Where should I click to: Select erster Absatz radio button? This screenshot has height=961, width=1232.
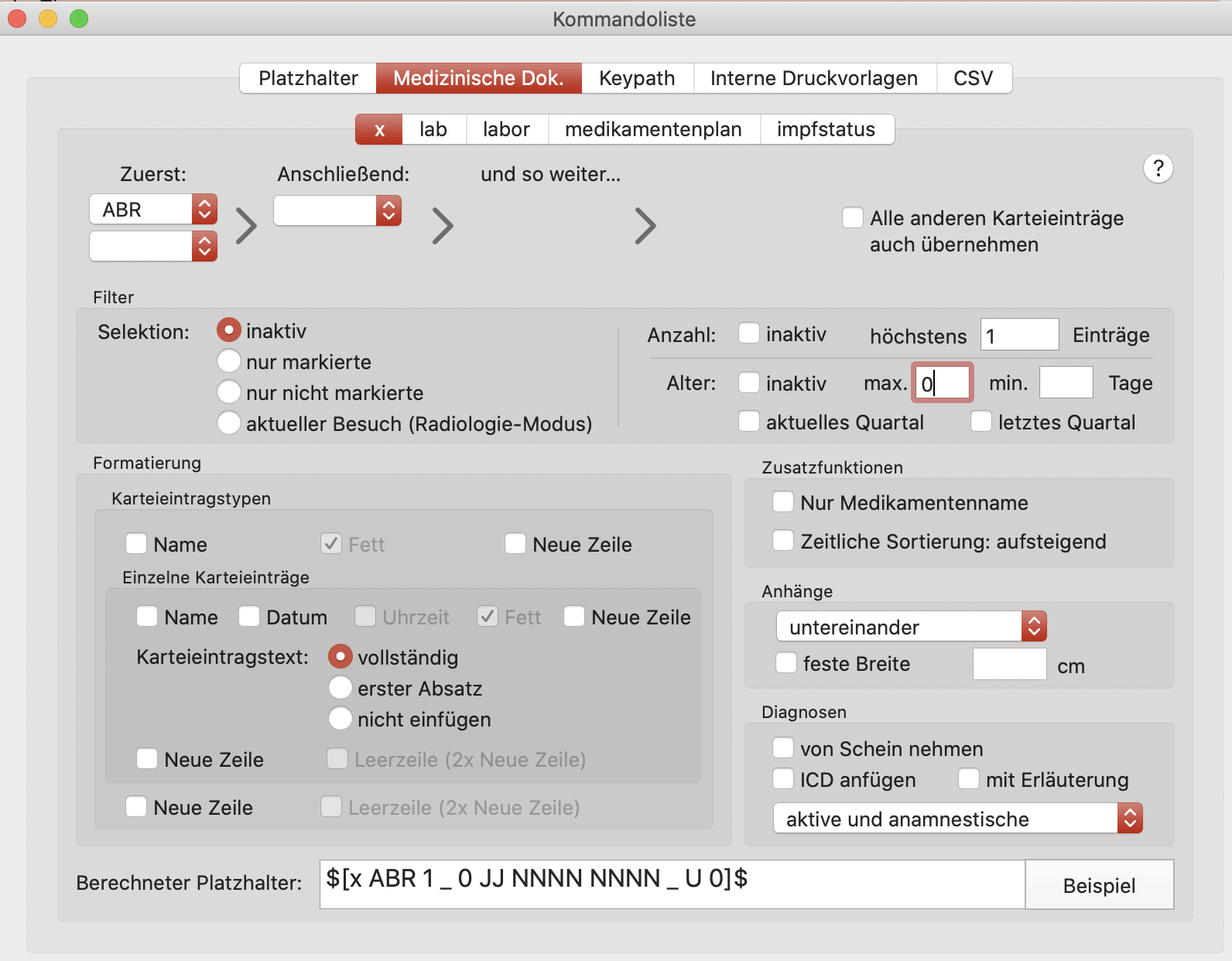point(341,688)
